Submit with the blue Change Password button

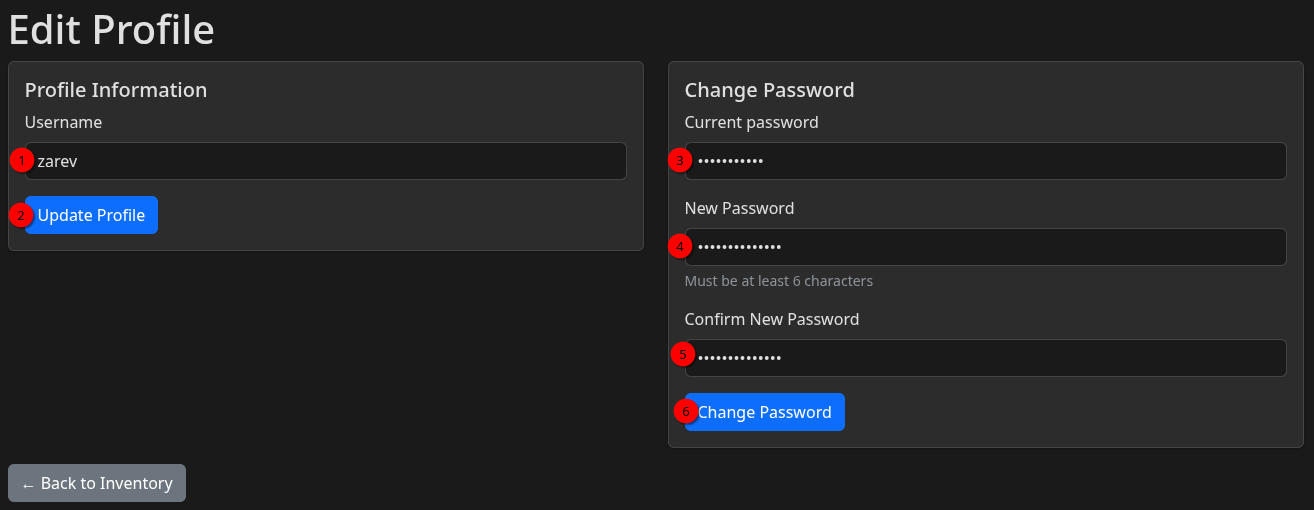(x=765, y=412)
